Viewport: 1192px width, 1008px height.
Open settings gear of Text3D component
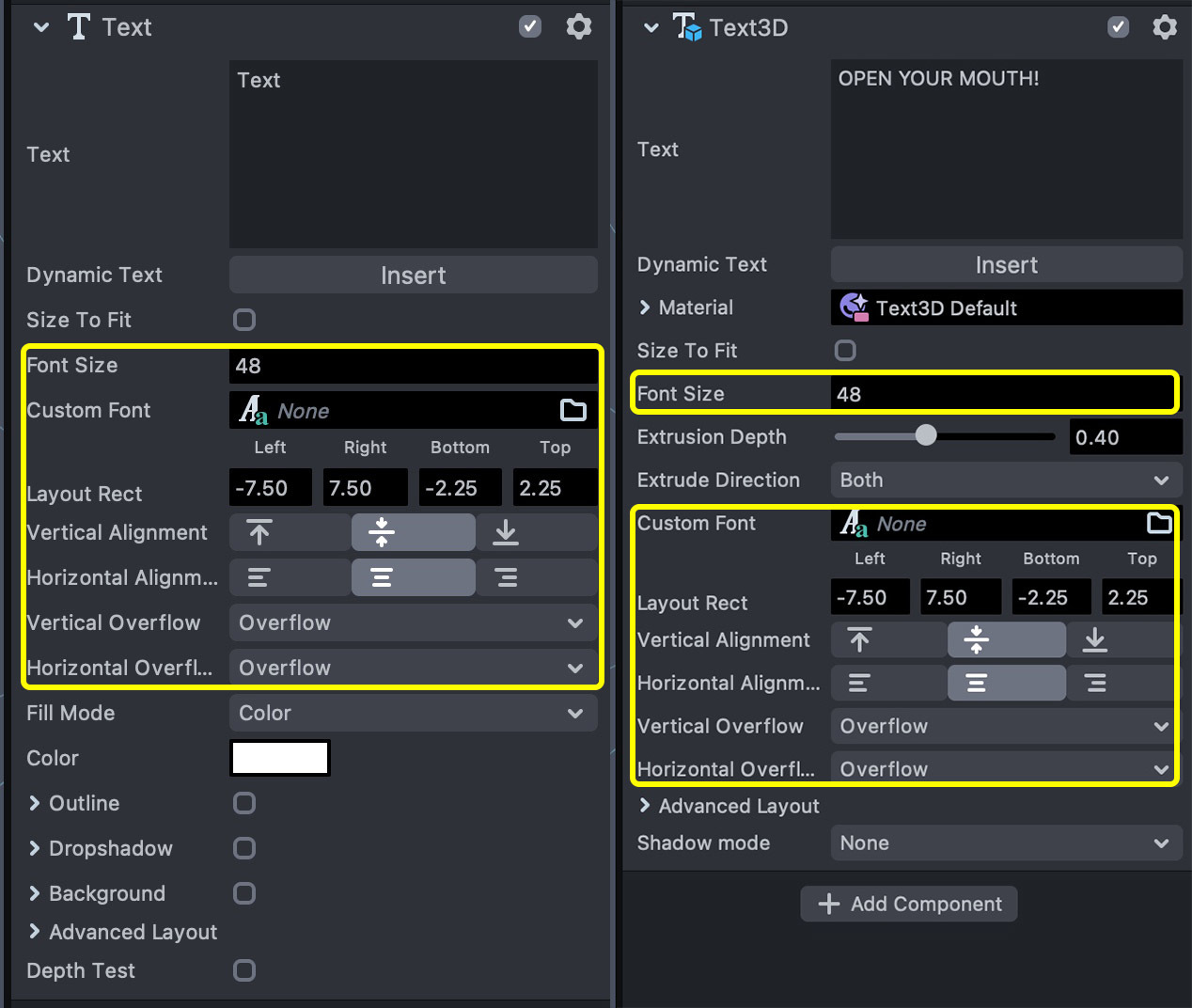tap(1164, 26)
